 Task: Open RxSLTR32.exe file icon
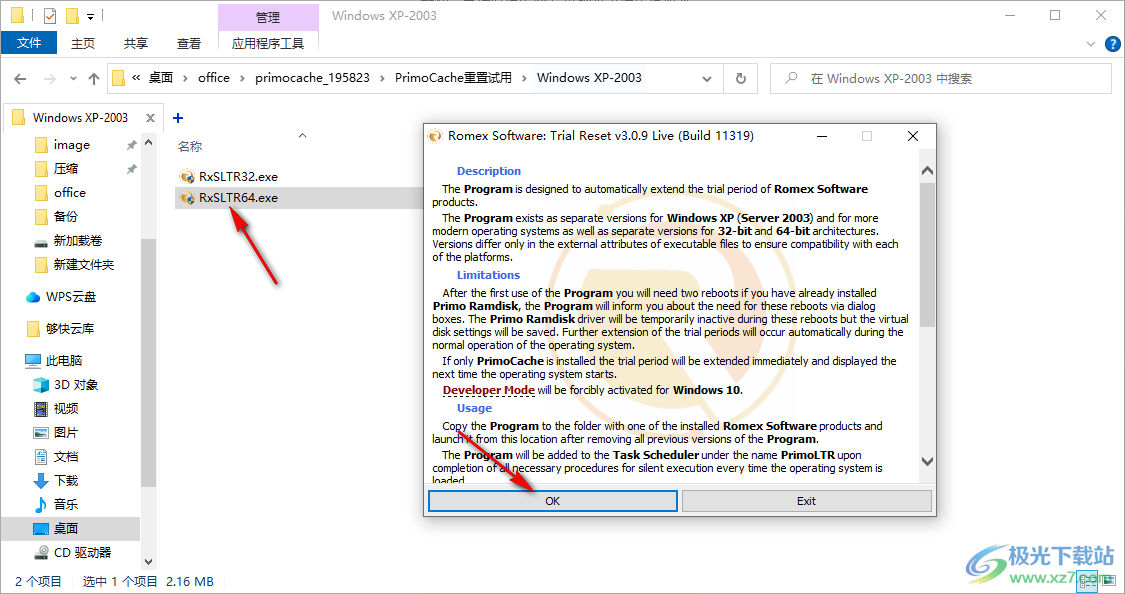tap(187, 176)
